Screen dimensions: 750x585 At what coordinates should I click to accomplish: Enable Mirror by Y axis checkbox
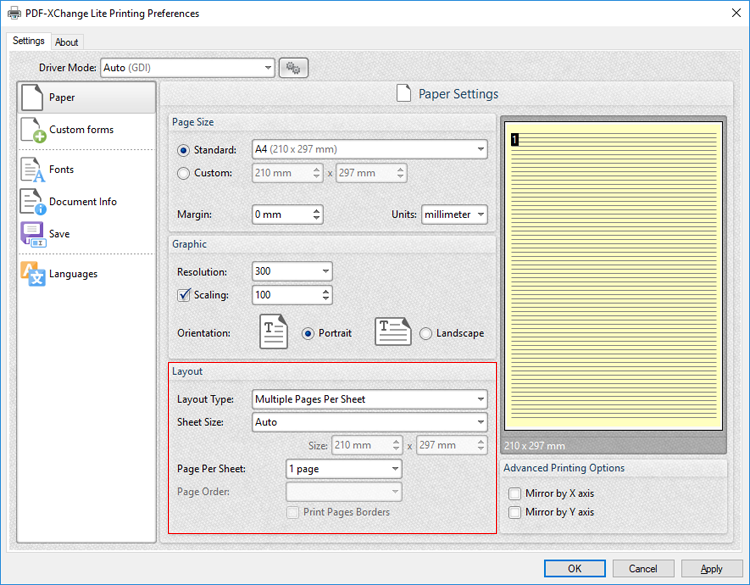[515, 512]
